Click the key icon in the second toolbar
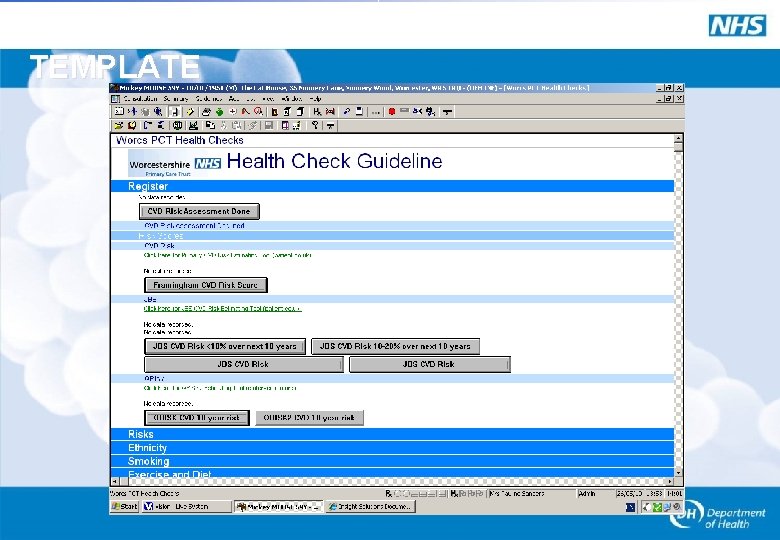The image size is (780, 540). [315, 125]
